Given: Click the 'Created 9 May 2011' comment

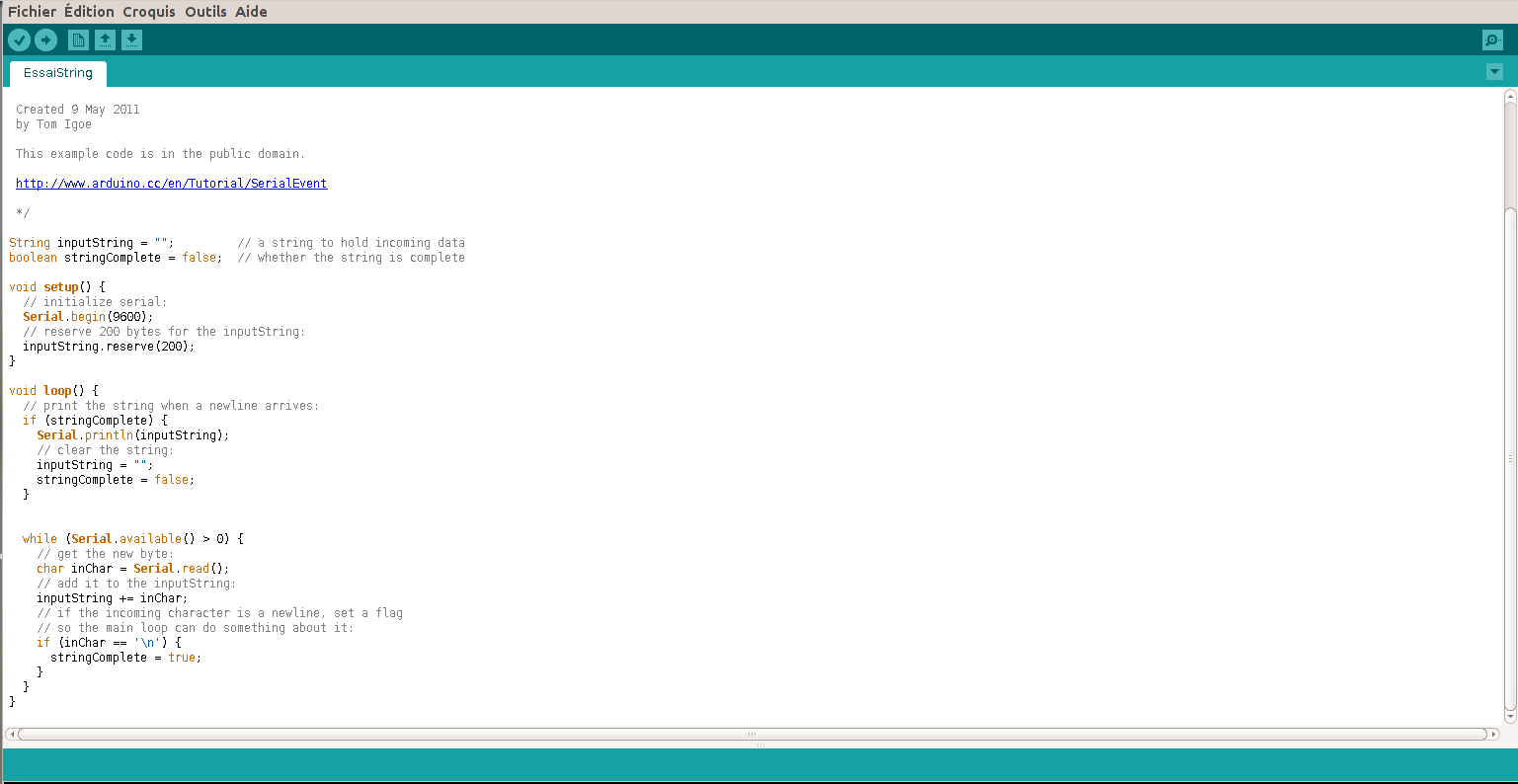Looking at the screenshot, I should tap(77, 110).
